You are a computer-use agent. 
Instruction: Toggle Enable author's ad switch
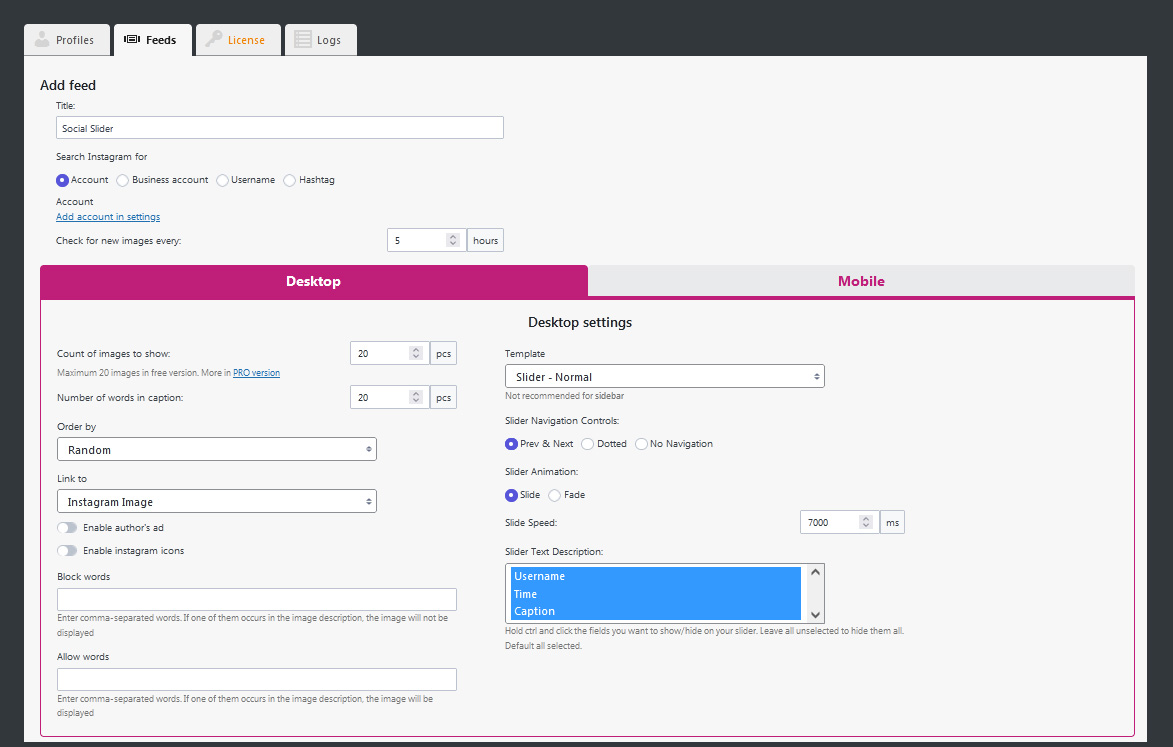[67, 527]
